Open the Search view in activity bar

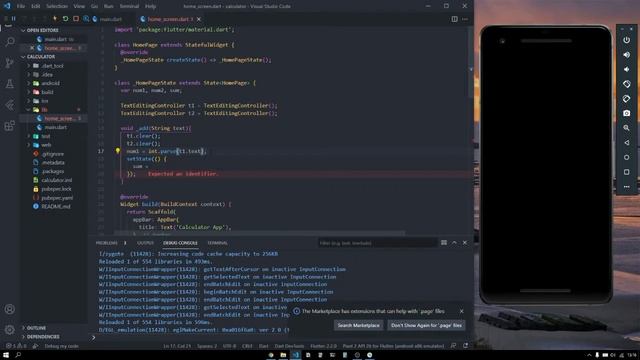tap(10, 42)
